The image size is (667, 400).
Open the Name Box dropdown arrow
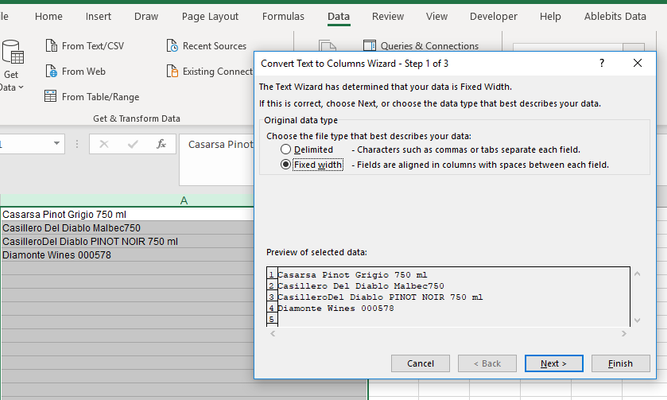tap(57, 143)
